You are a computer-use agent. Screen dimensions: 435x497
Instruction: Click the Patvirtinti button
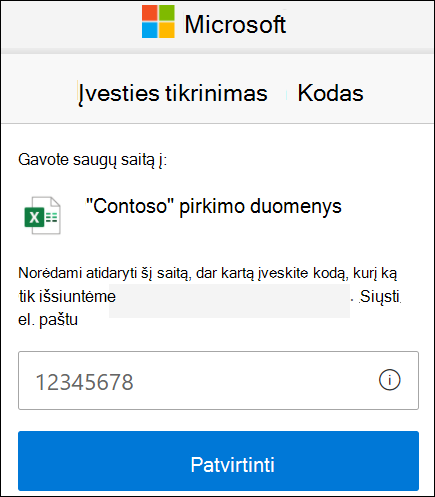(218, 461)
